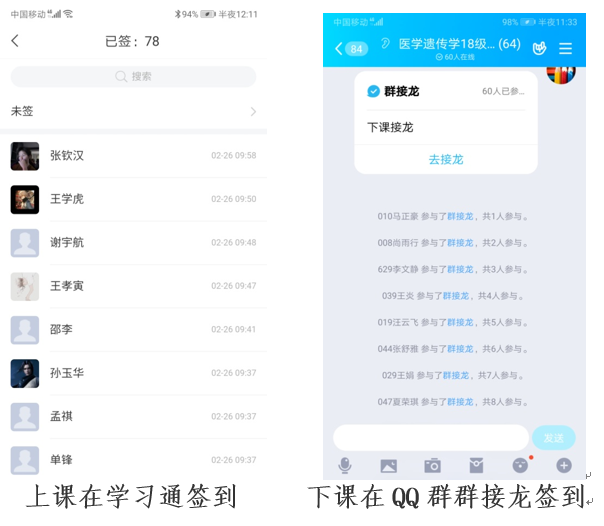Select the name 王孝寅 in the list

point(67,286)
